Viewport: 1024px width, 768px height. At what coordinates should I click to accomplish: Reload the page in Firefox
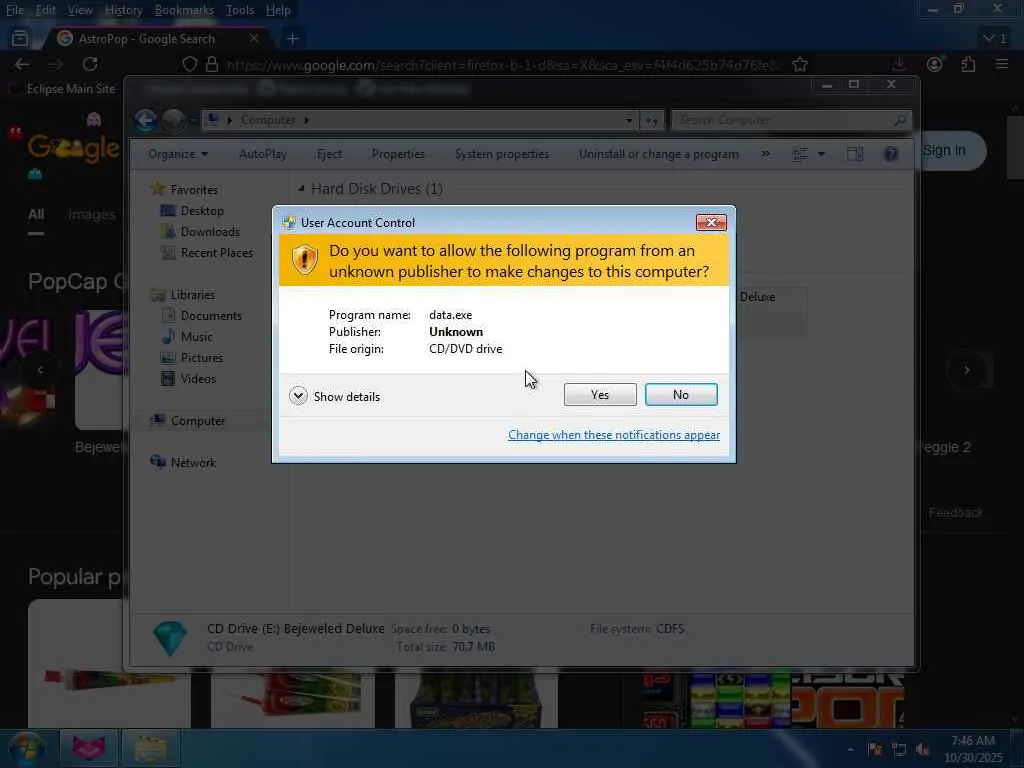pos(90,64)
